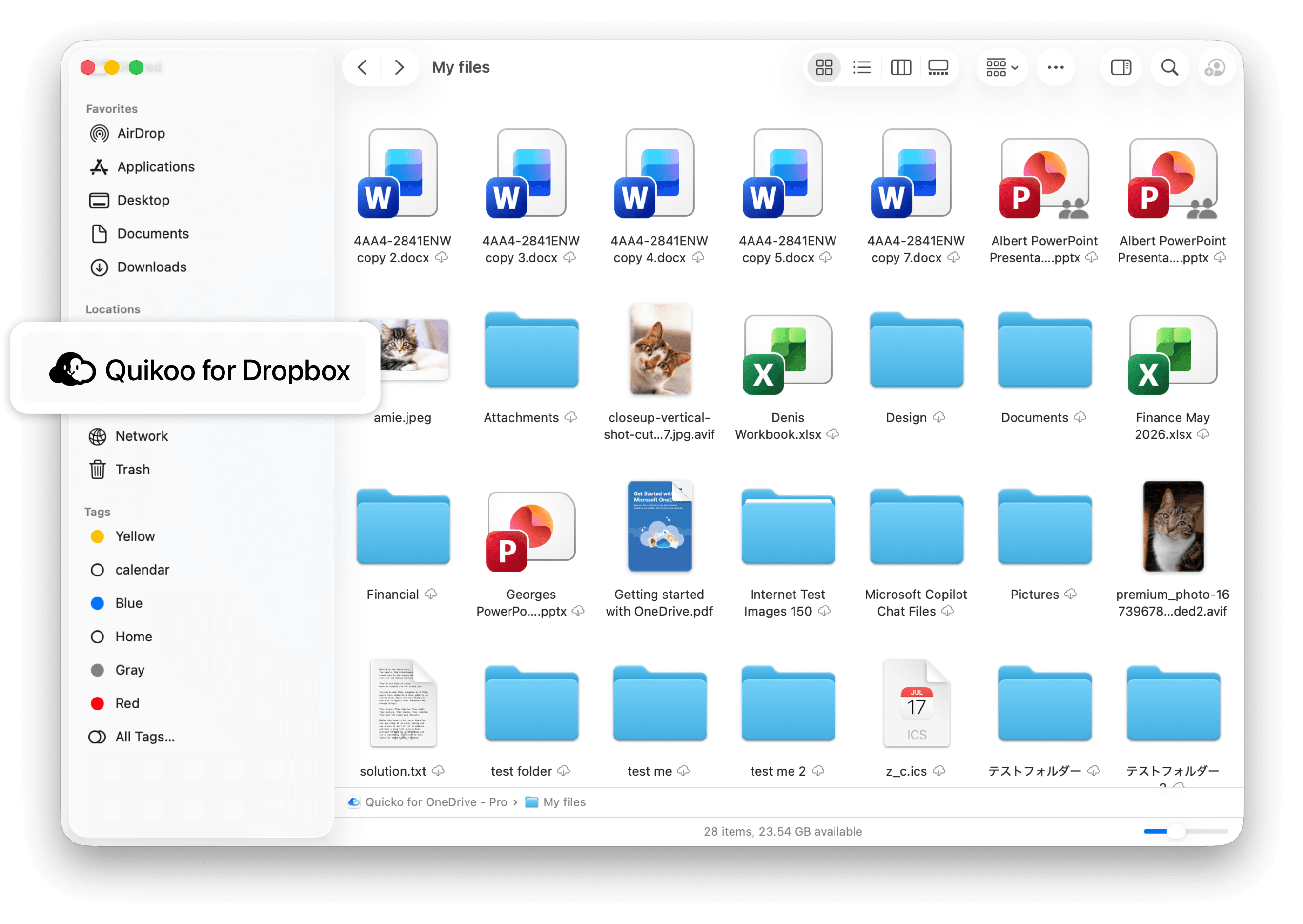Switch to icon grid view
This screenshot has width=1303, height=924.
coord(824,67)
